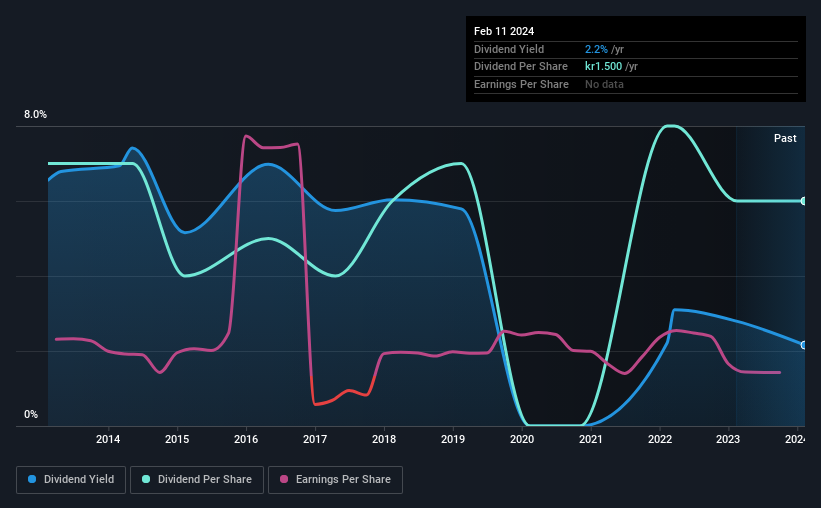
Task: Click the 2.2% dividend yield tooltip value
Action: point(596,49)
